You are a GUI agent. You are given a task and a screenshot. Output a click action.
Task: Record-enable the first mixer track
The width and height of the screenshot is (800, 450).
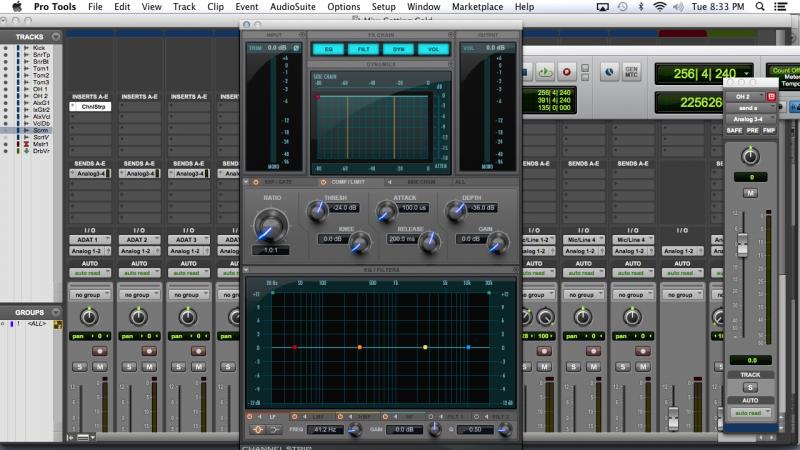pyautogui.click(x=99, y=351)
